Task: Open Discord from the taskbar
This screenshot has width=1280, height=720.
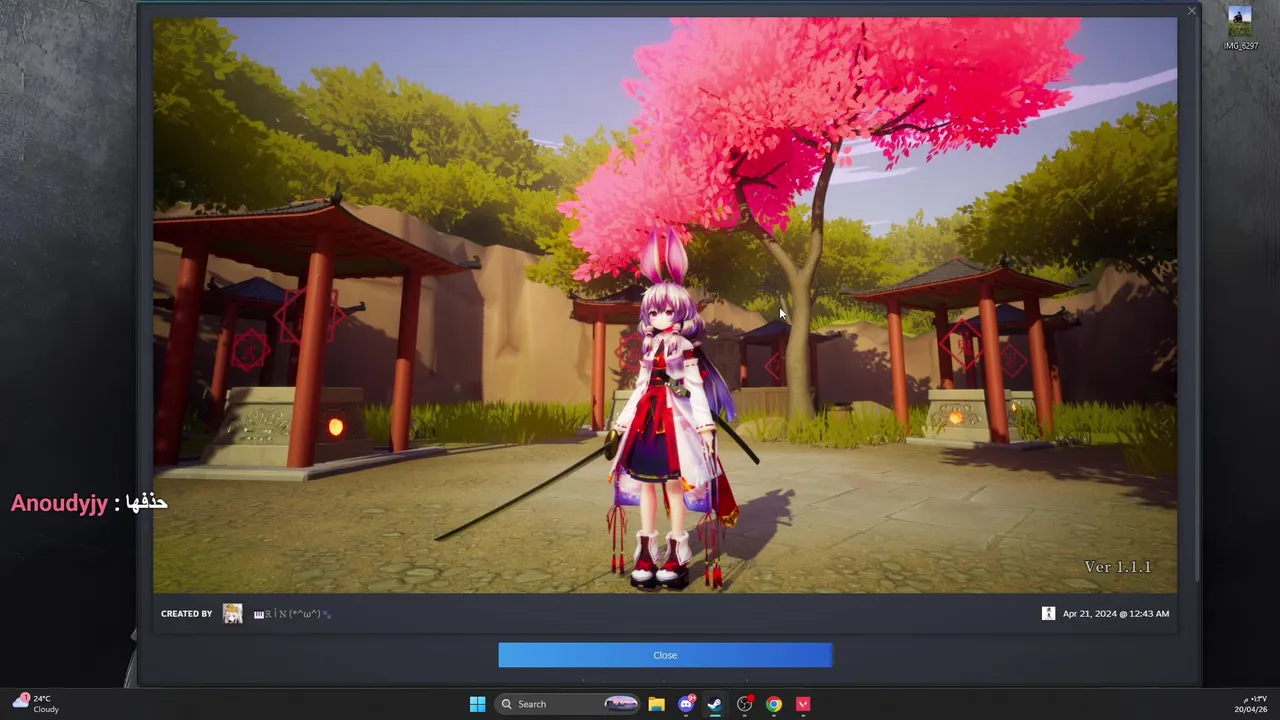Action: [x=686, y=704]
